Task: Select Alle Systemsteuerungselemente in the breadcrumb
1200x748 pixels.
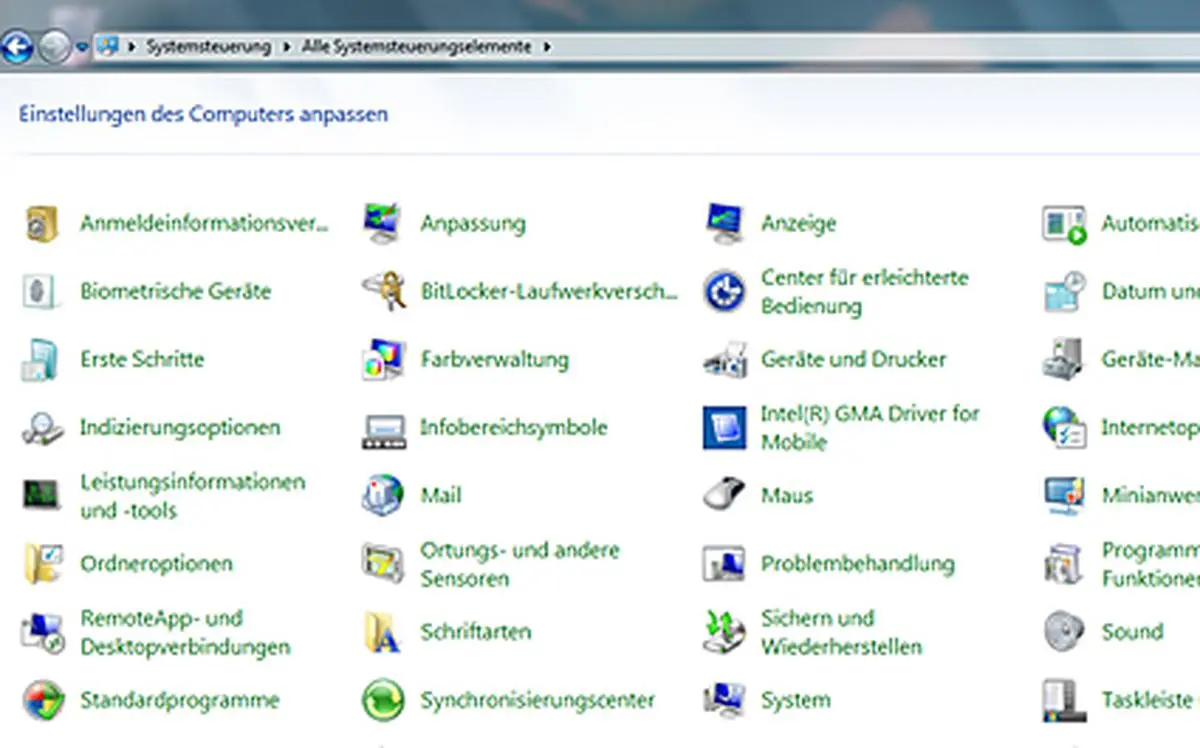Action: pyautogui.click(x=415, y=46)
